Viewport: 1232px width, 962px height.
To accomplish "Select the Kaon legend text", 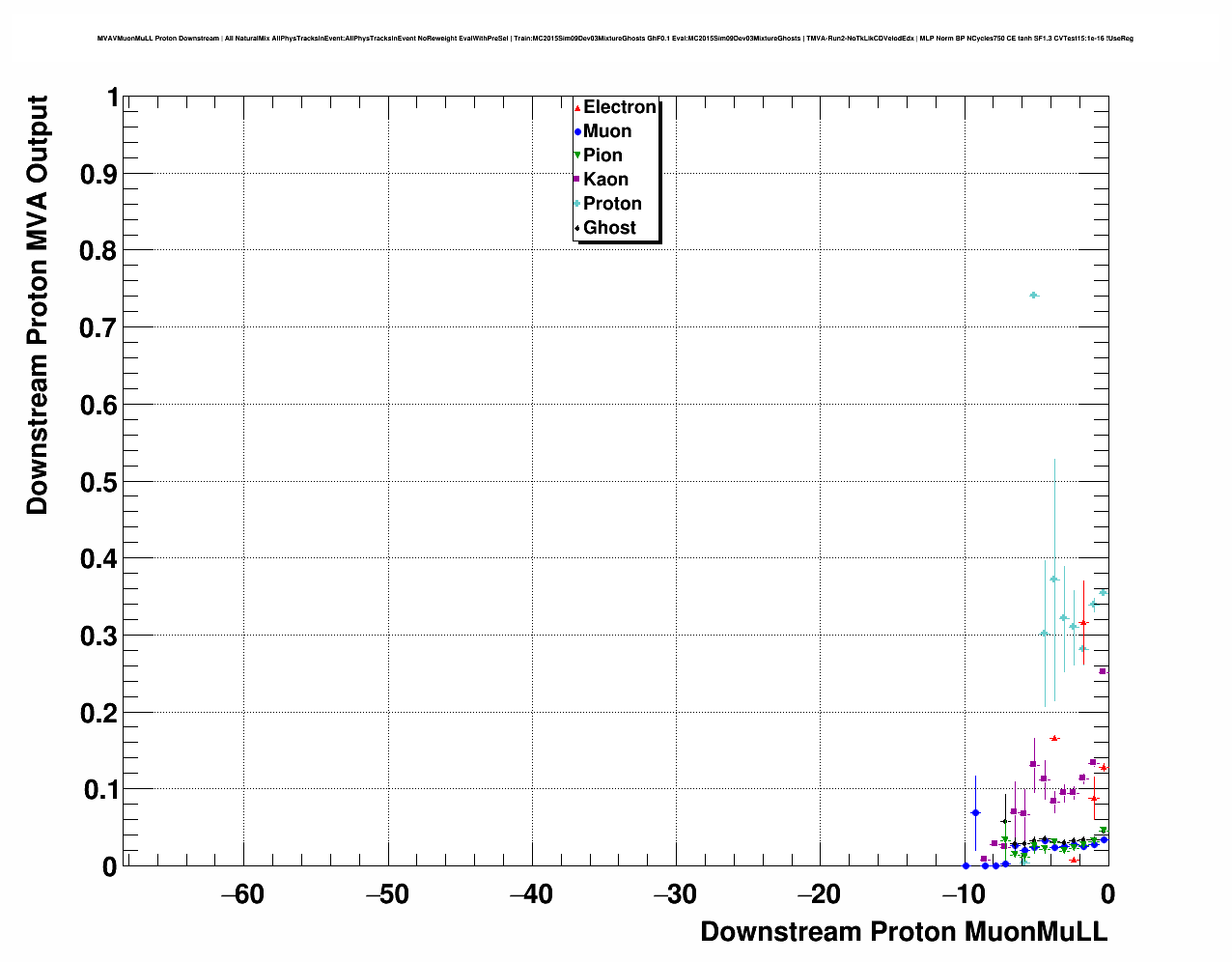I will click(x=605, y=180).
